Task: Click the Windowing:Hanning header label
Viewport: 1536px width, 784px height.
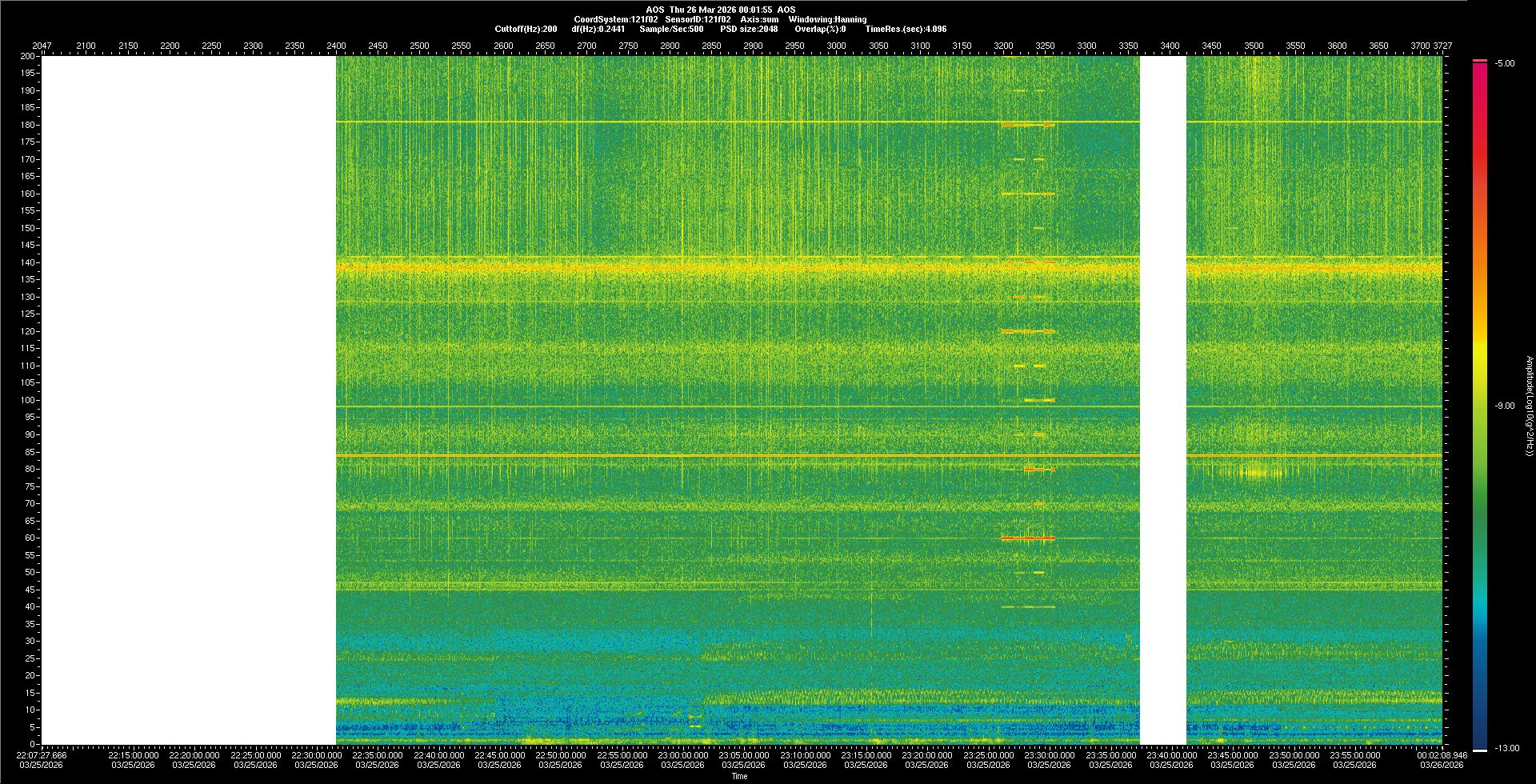Action: pos(827,19)
